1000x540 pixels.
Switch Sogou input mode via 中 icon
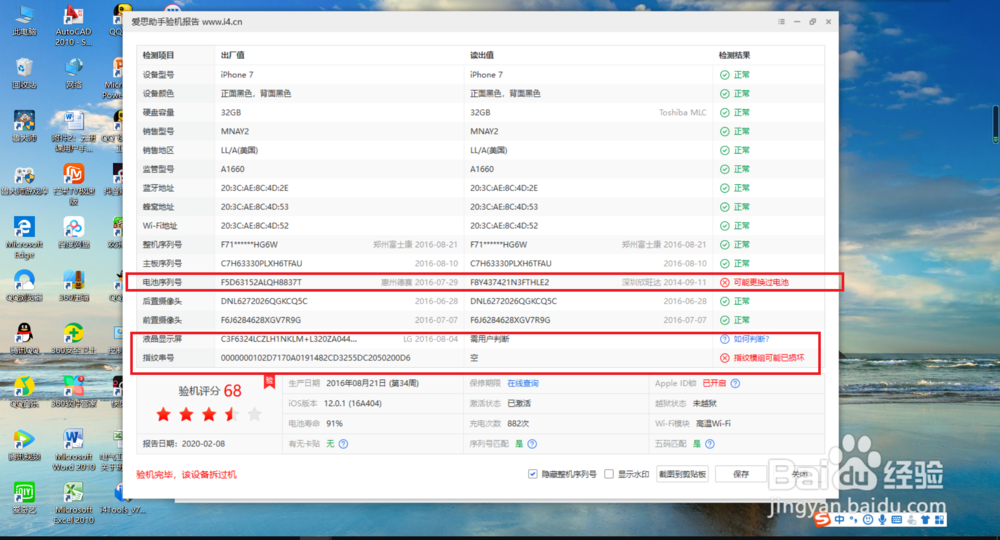coord(839,520)
